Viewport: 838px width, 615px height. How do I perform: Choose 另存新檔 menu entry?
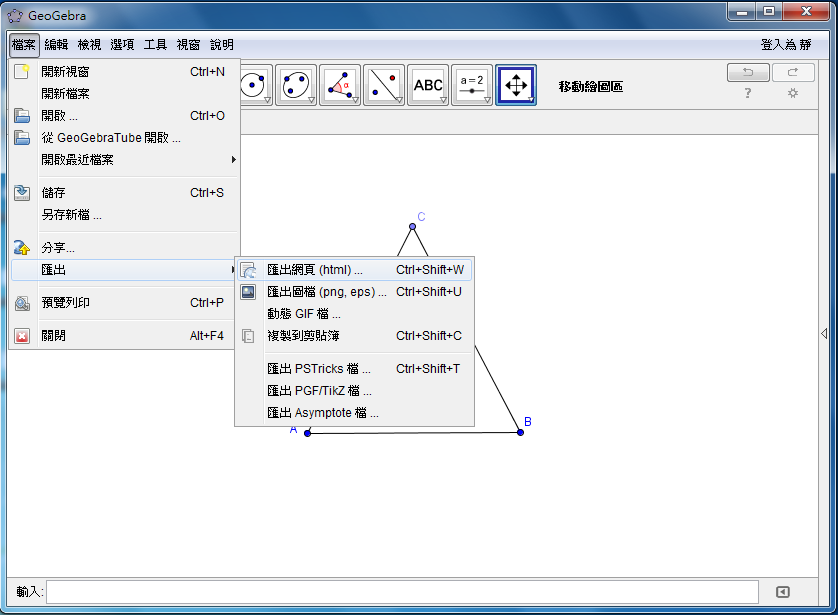click(124, 215)
